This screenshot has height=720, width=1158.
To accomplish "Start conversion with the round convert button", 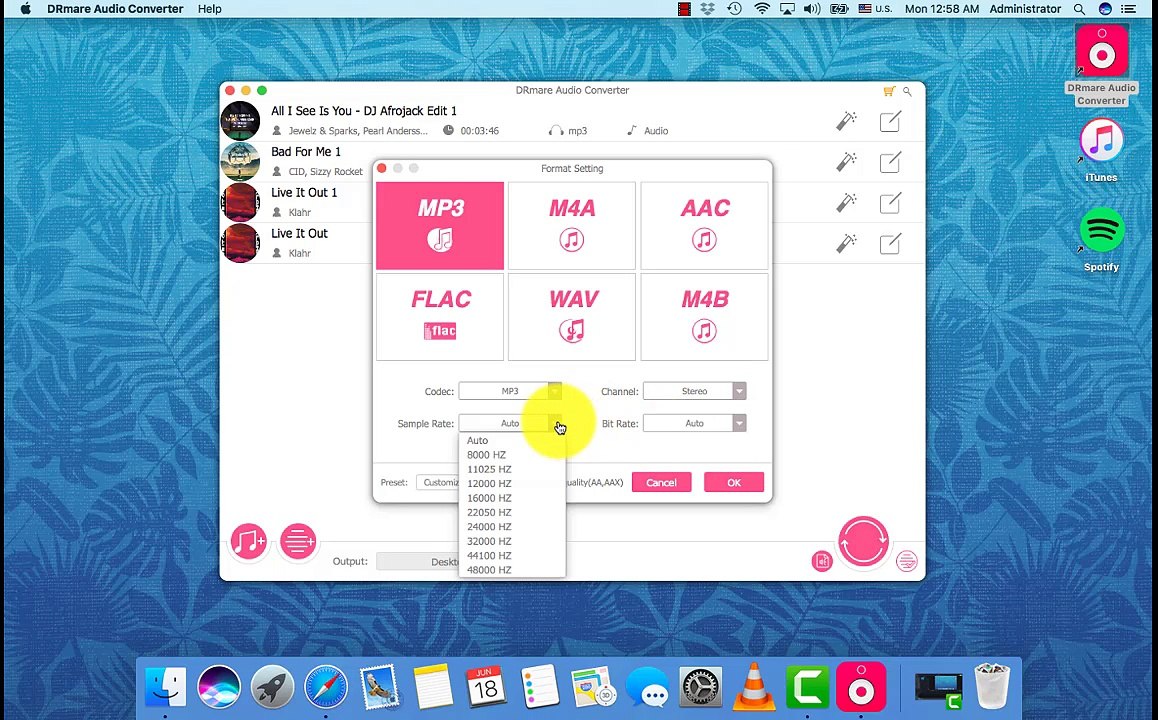I will 863,542.
